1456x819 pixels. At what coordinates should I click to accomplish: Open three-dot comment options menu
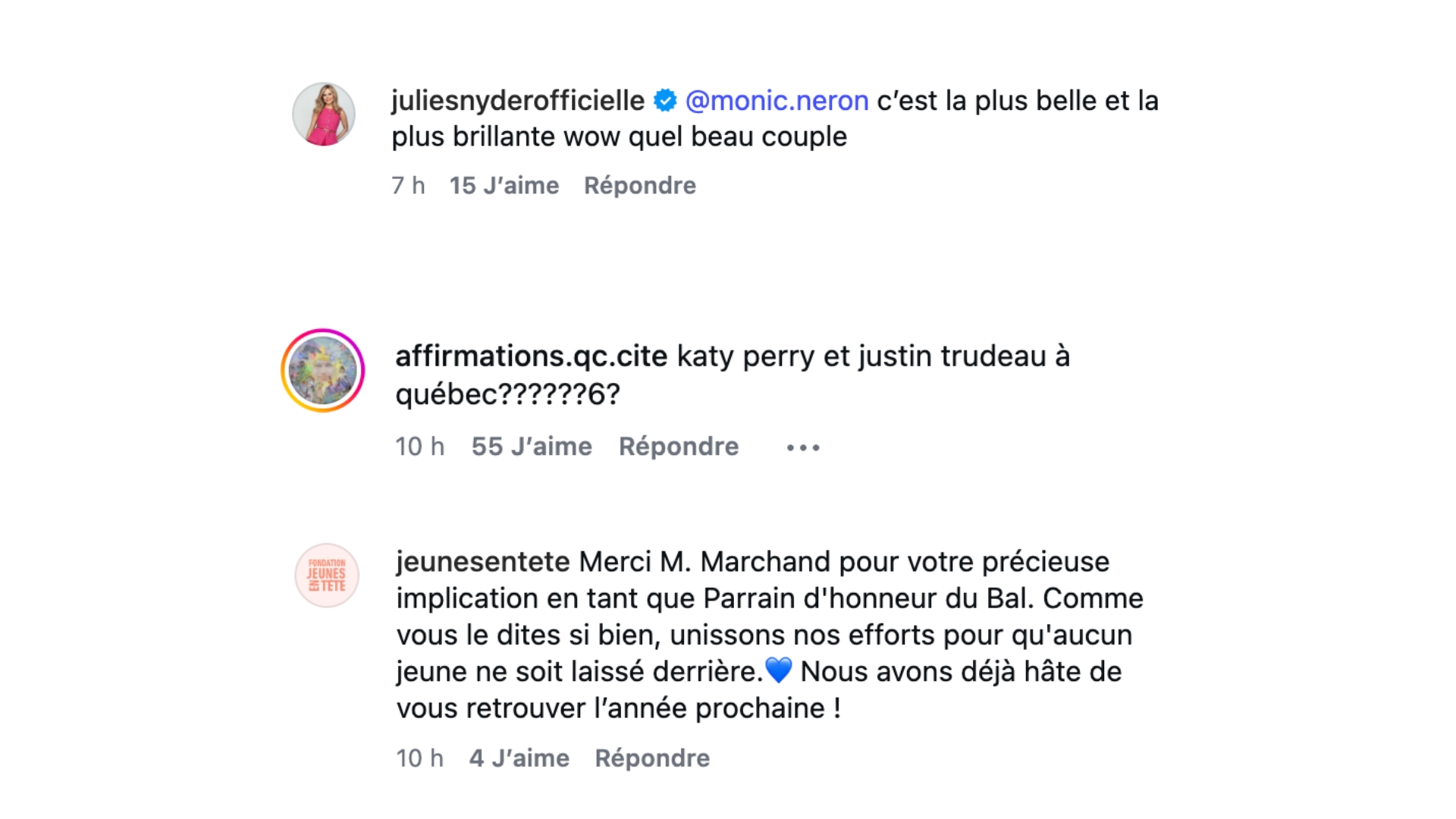tap(803, 447)
